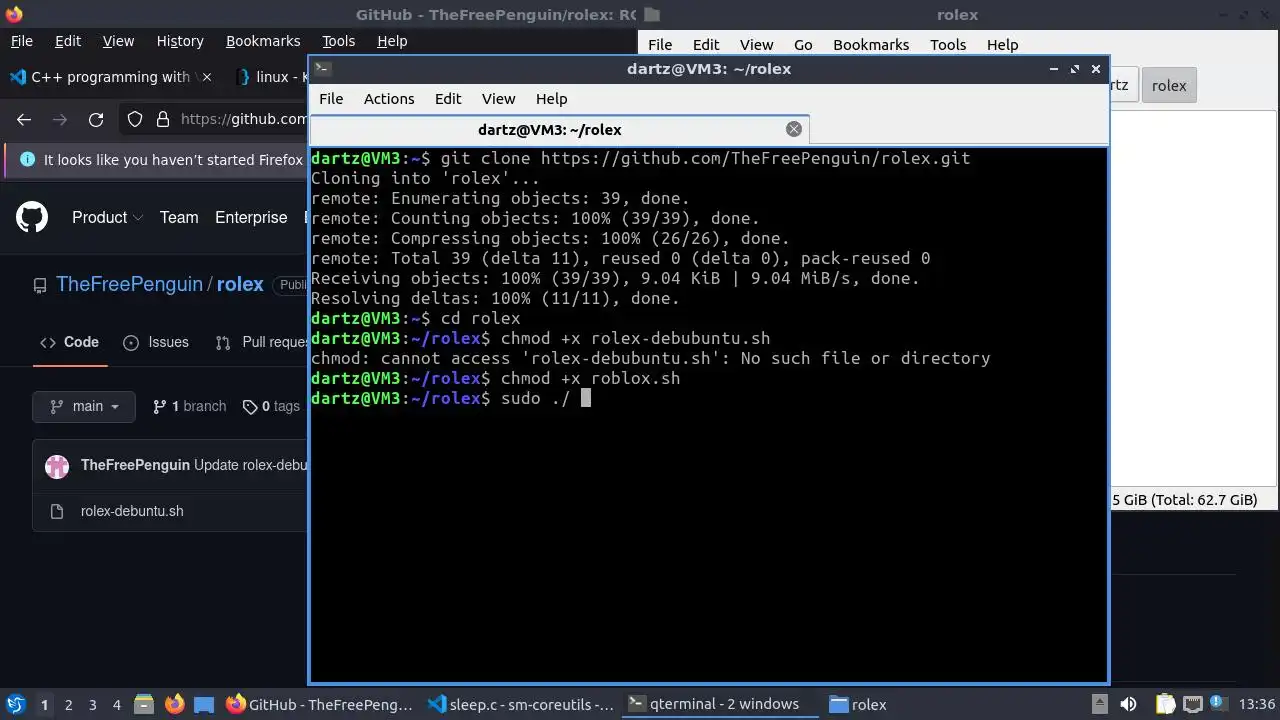
Task: Go forward in Firefox
Action: (60, 119)
